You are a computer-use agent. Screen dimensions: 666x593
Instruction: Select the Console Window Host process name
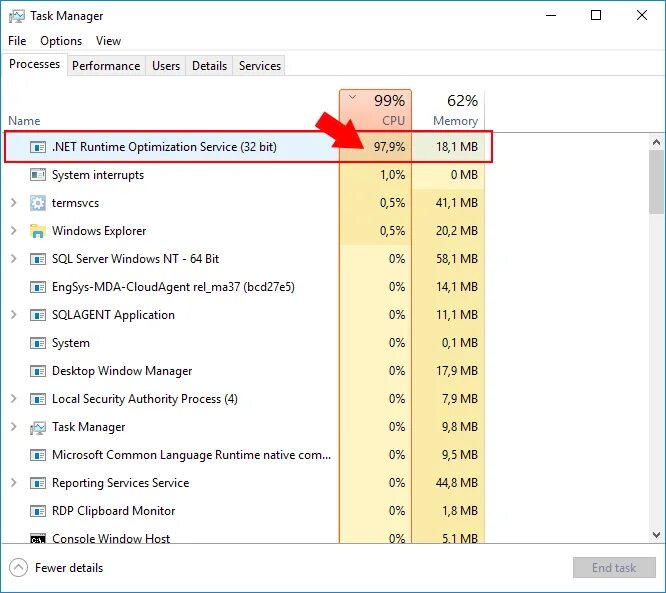coord(111,538)
